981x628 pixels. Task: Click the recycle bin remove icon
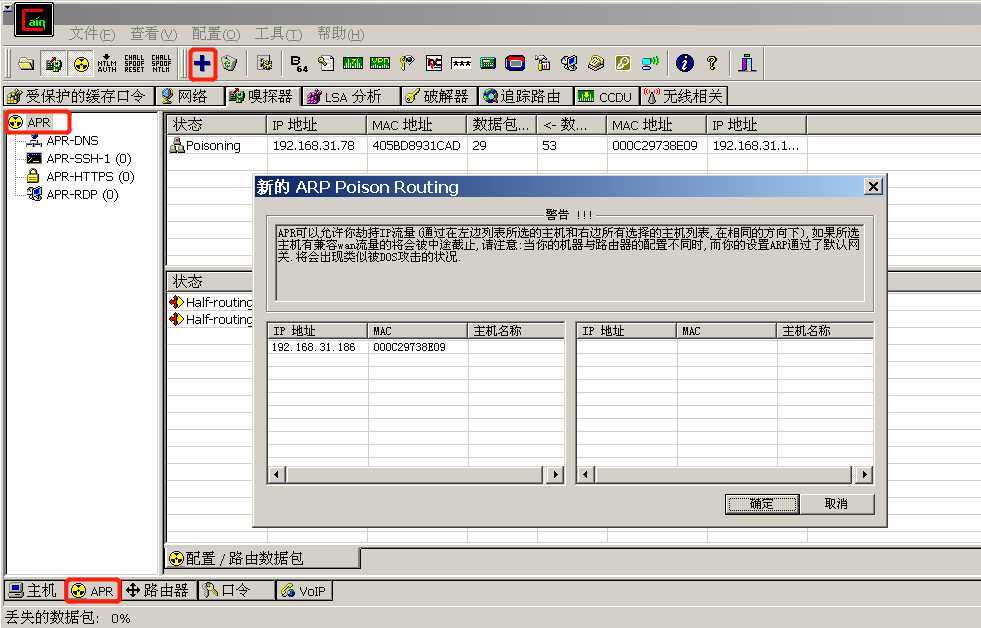(x=230, y=63)
